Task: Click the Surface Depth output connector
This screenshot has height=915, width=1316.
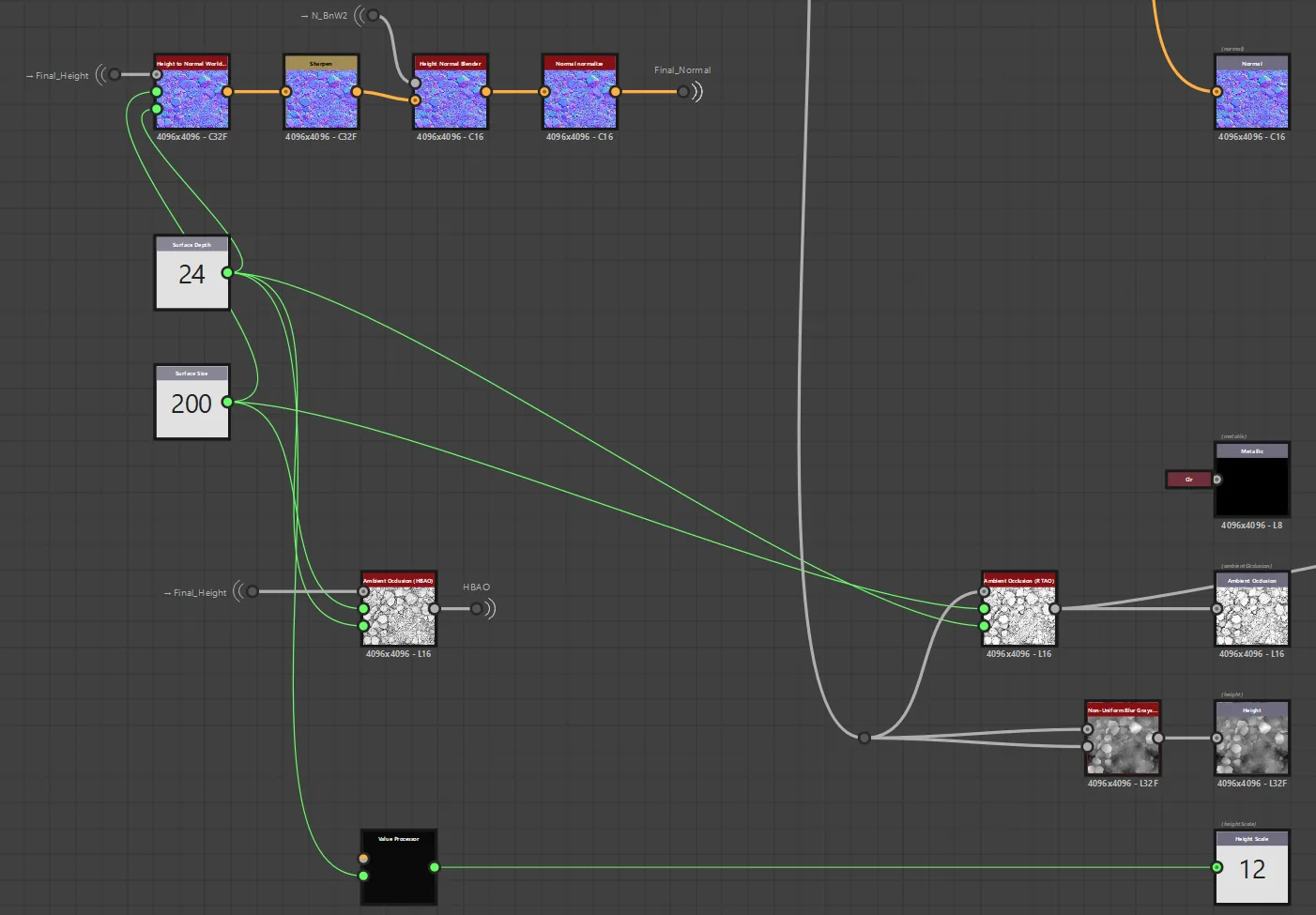Action: [x=227, y=273]
